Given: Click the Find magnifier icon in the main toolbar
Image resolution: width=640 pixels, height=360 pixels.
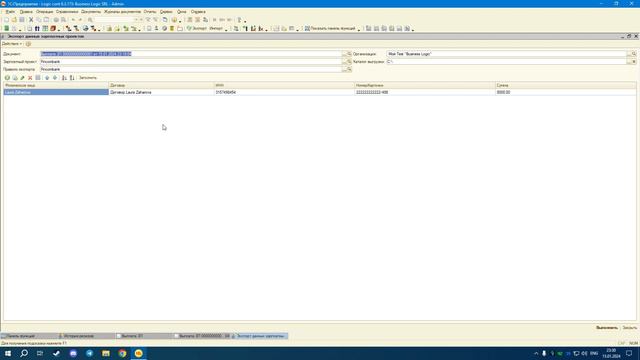Looking at the screenshot, I should tap(90, 20).
